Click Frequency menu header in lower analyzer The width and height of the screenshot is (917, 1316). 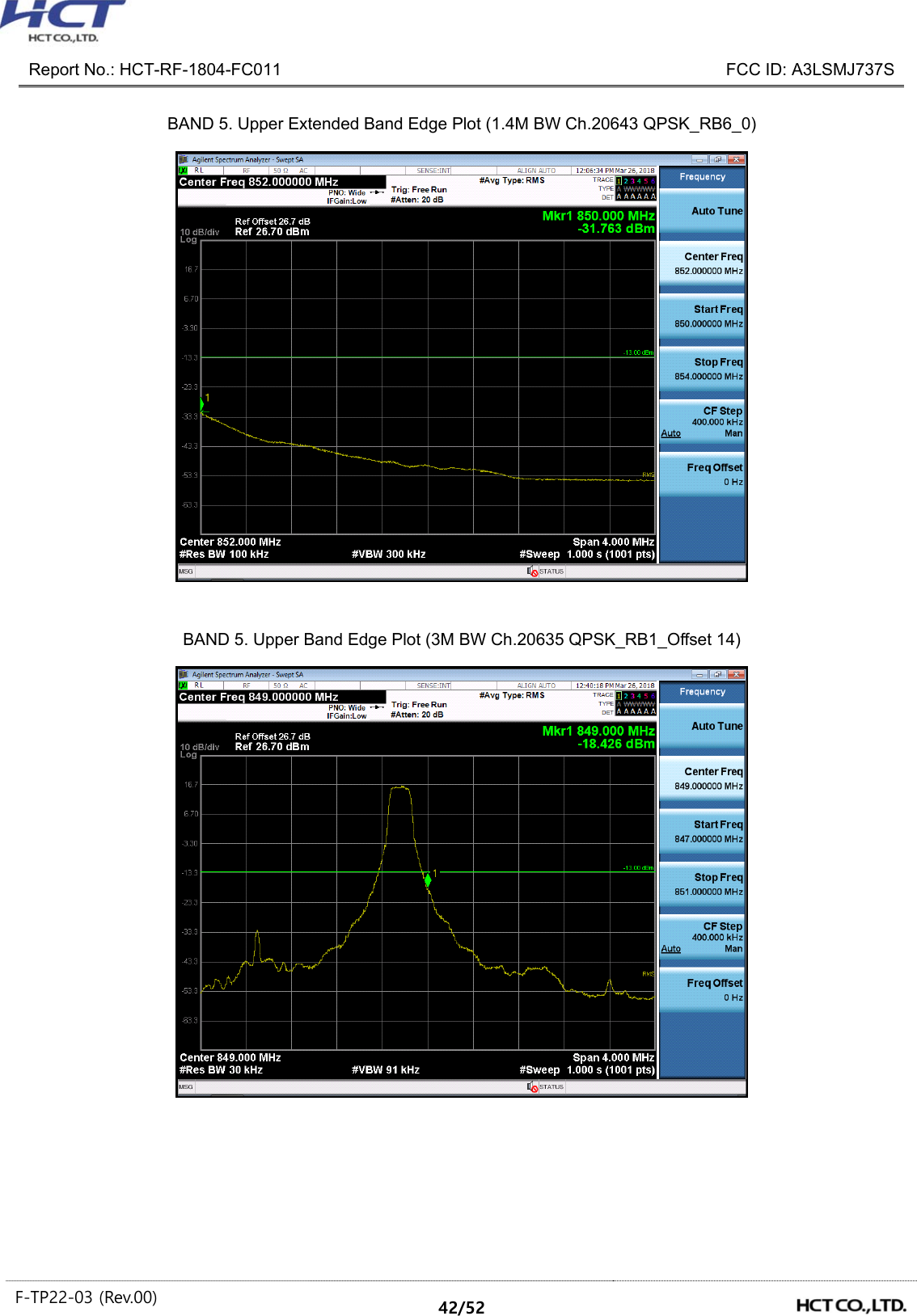pos(702,692)
